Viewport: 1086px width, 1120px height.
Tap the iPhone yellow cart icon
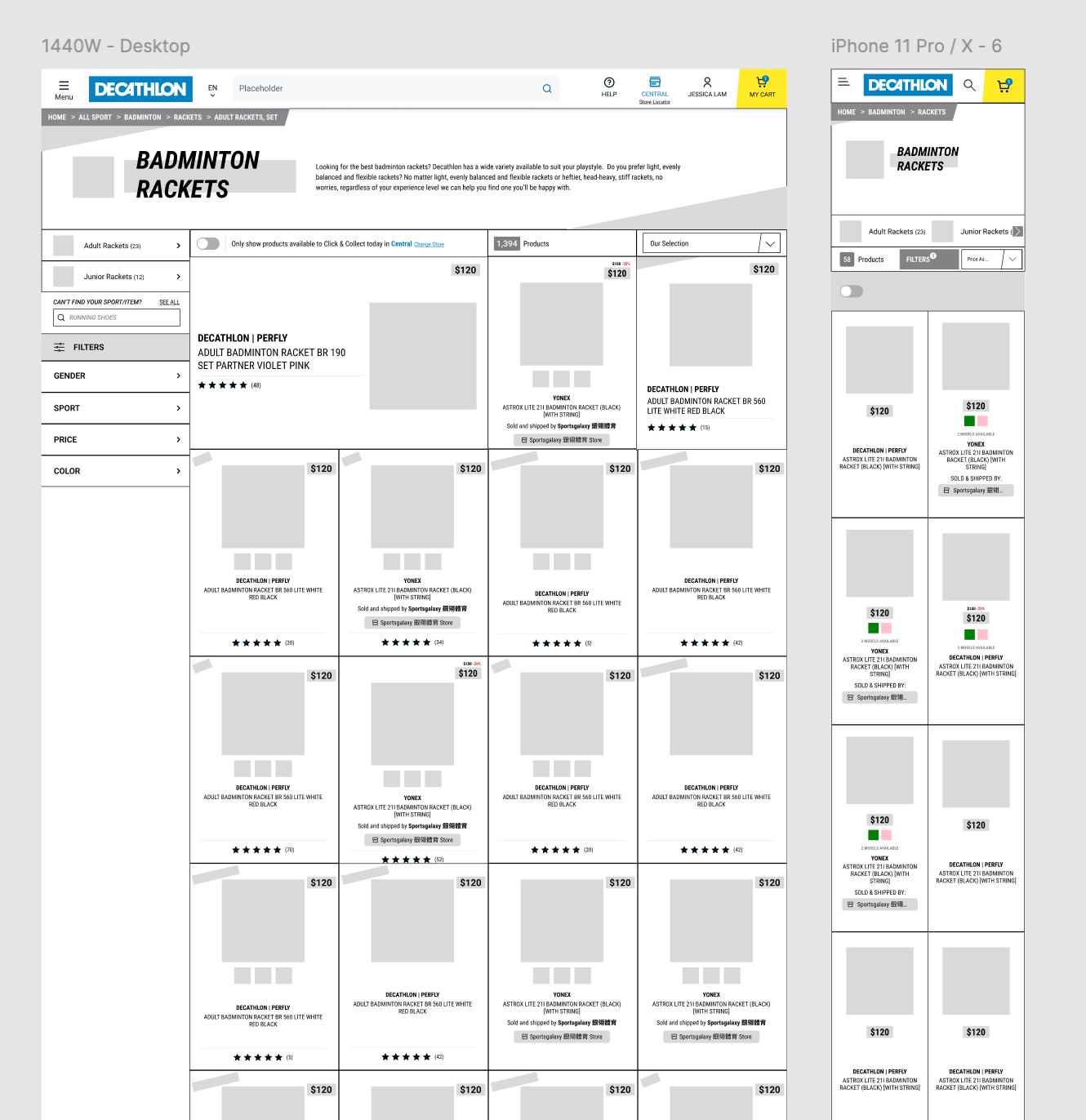(x=1004, y=86)
